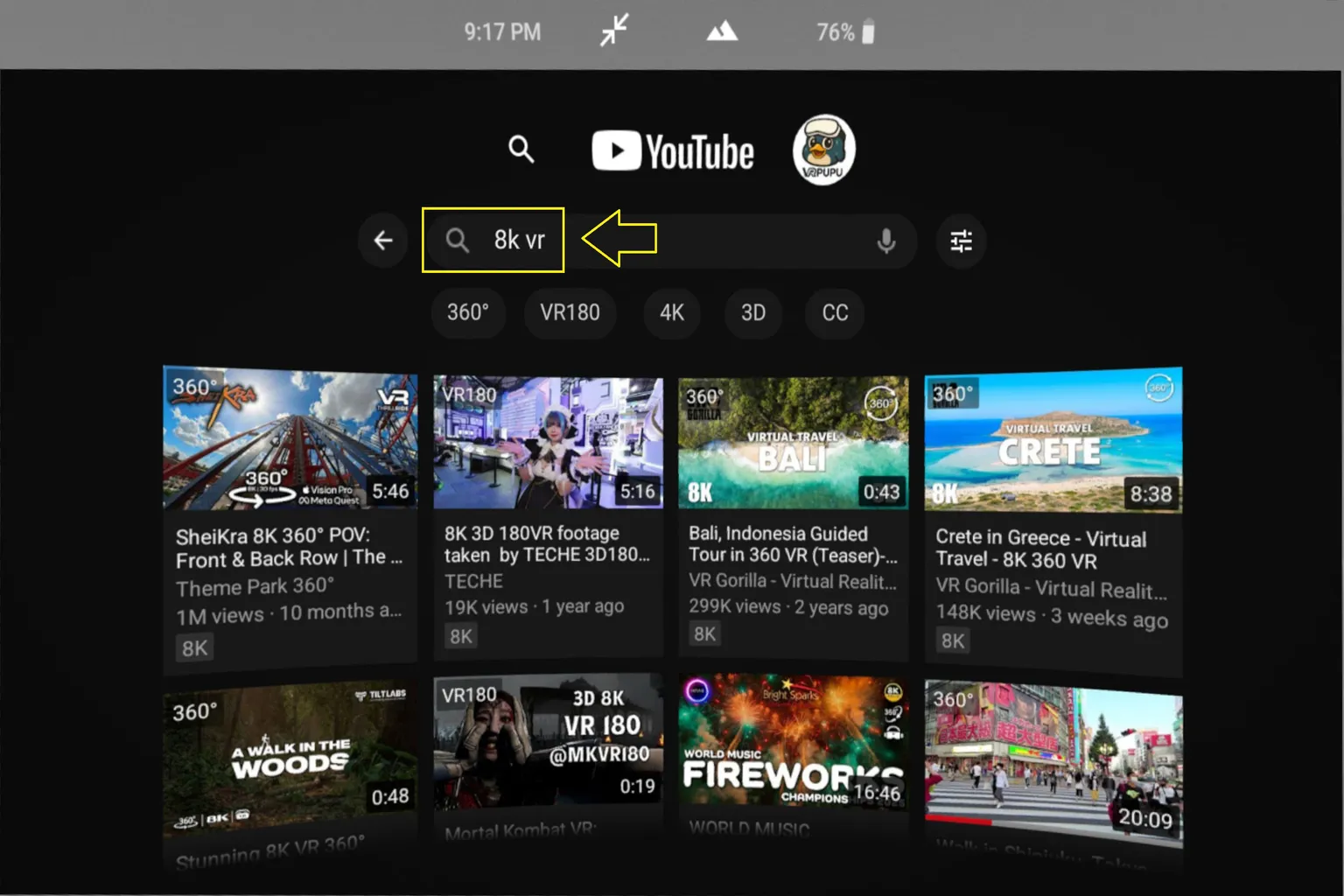Open the TECHE channel name
This screenshot has height=896, width=1344.
tap(473, 582)
